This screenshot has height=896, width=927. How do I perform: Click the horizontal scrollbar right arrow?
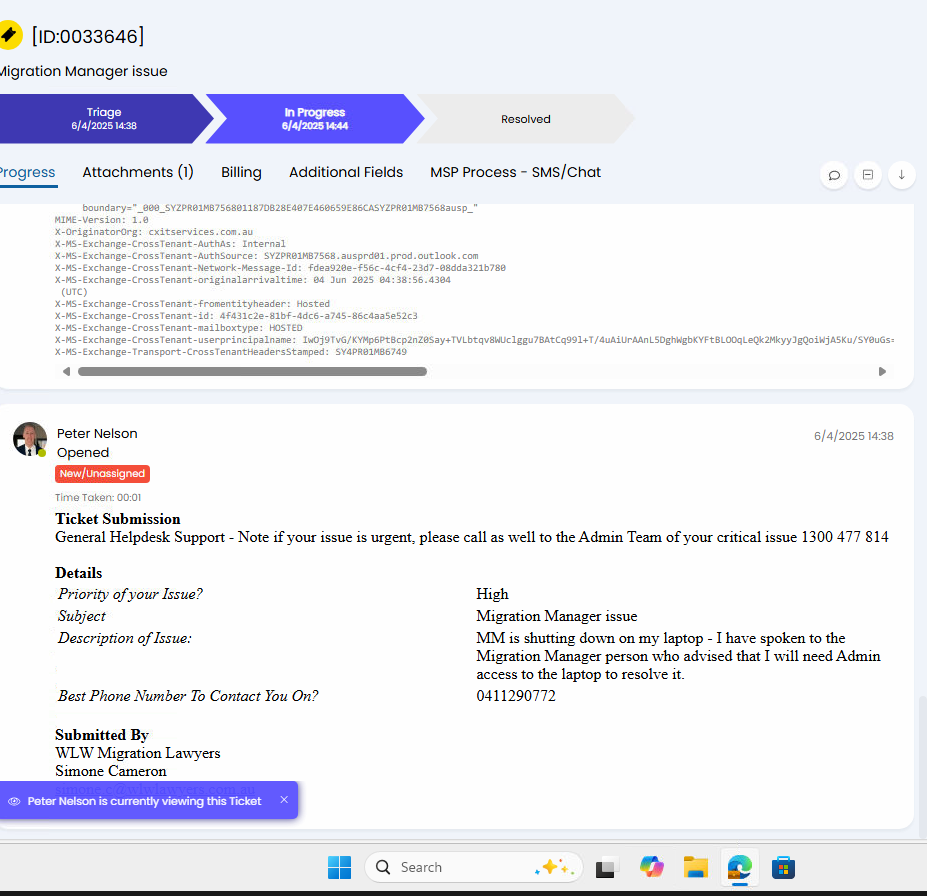[882, 371]
